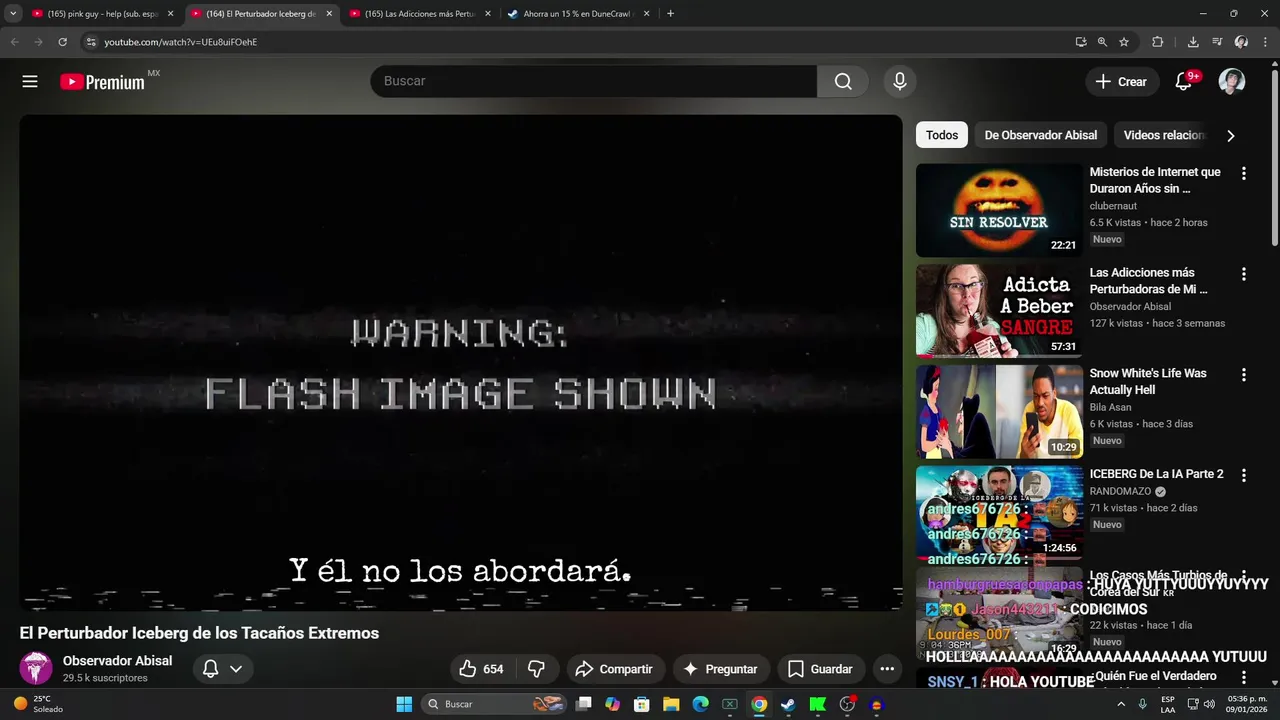Open ICEBERG De La IA Parte 2 thumbnail
Screen dimensions: 1280x720
coord(999,513)
